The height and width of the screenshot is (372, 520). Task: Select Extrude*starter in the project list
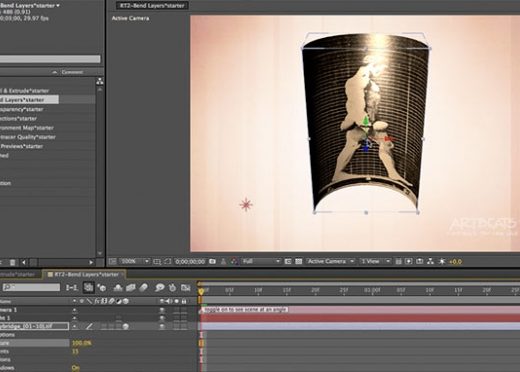pos(25,91)
